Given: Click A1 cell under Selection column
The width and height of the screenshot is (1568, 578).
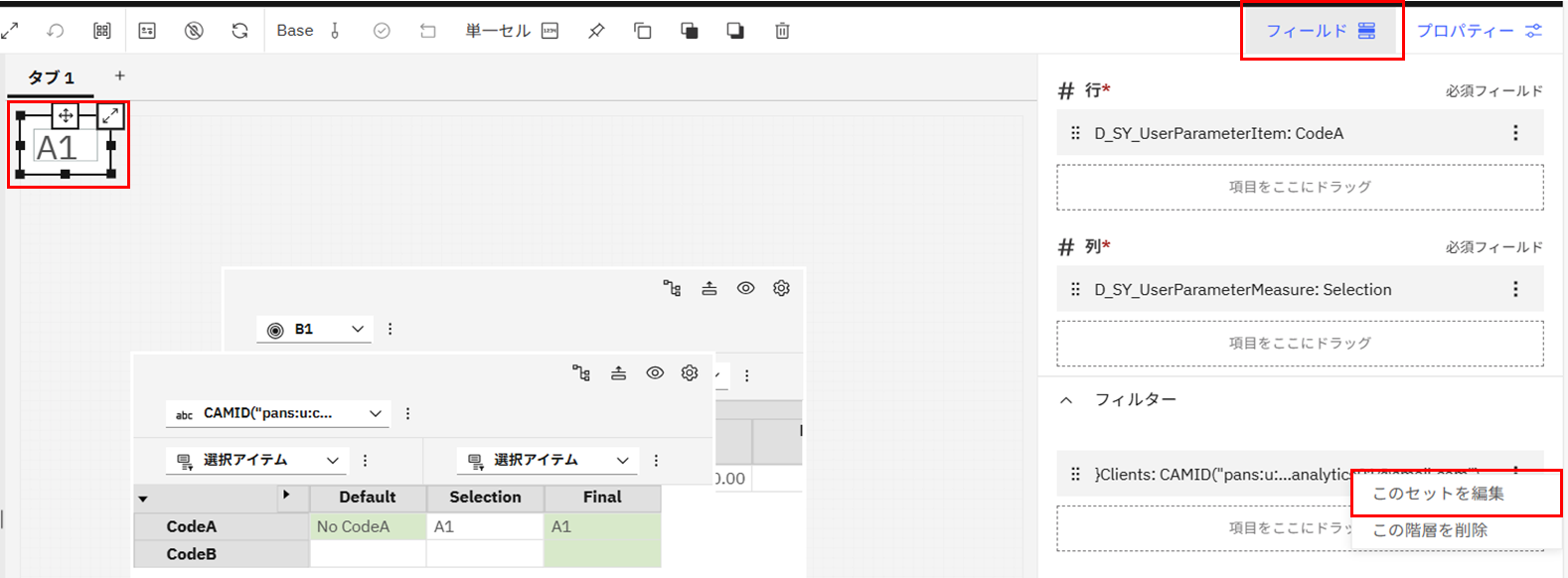Looking at the screenshot, I should click(485, 526).
